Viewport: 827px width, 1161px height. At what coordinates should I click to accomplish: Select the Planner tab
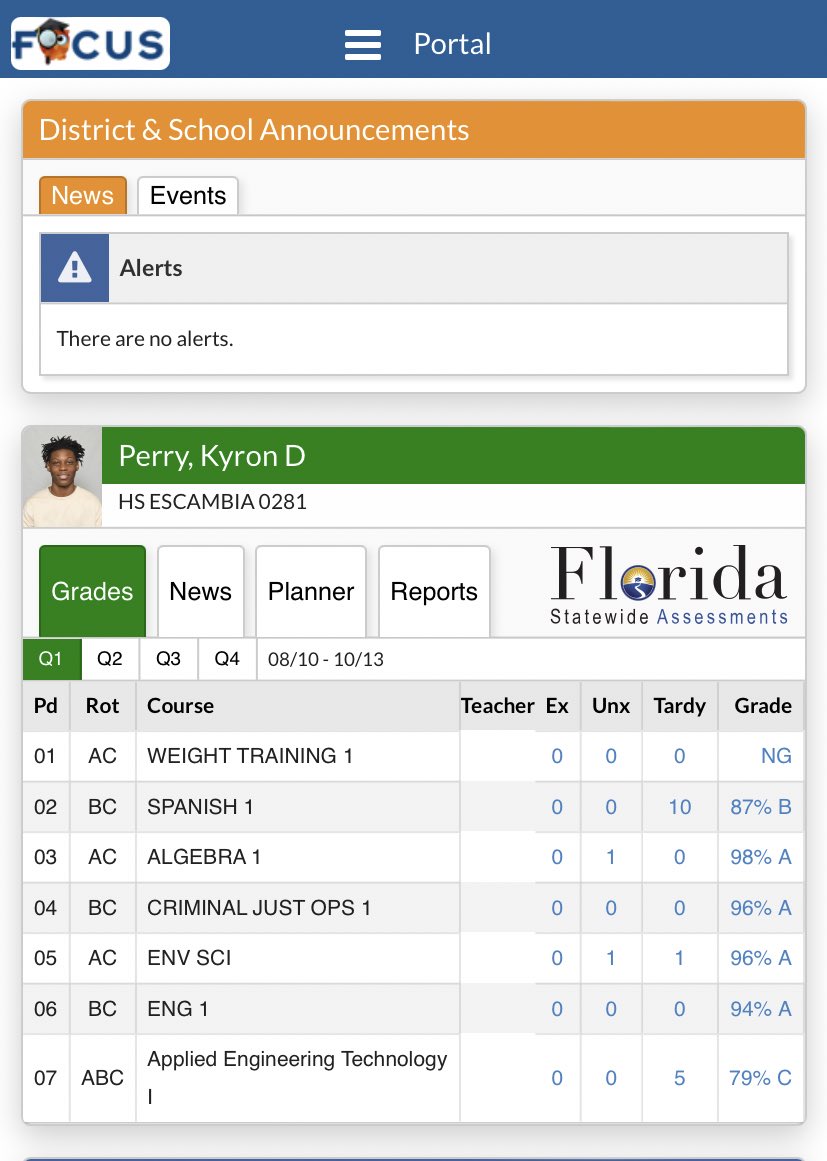pyautogui.click(x=310, y=591)
